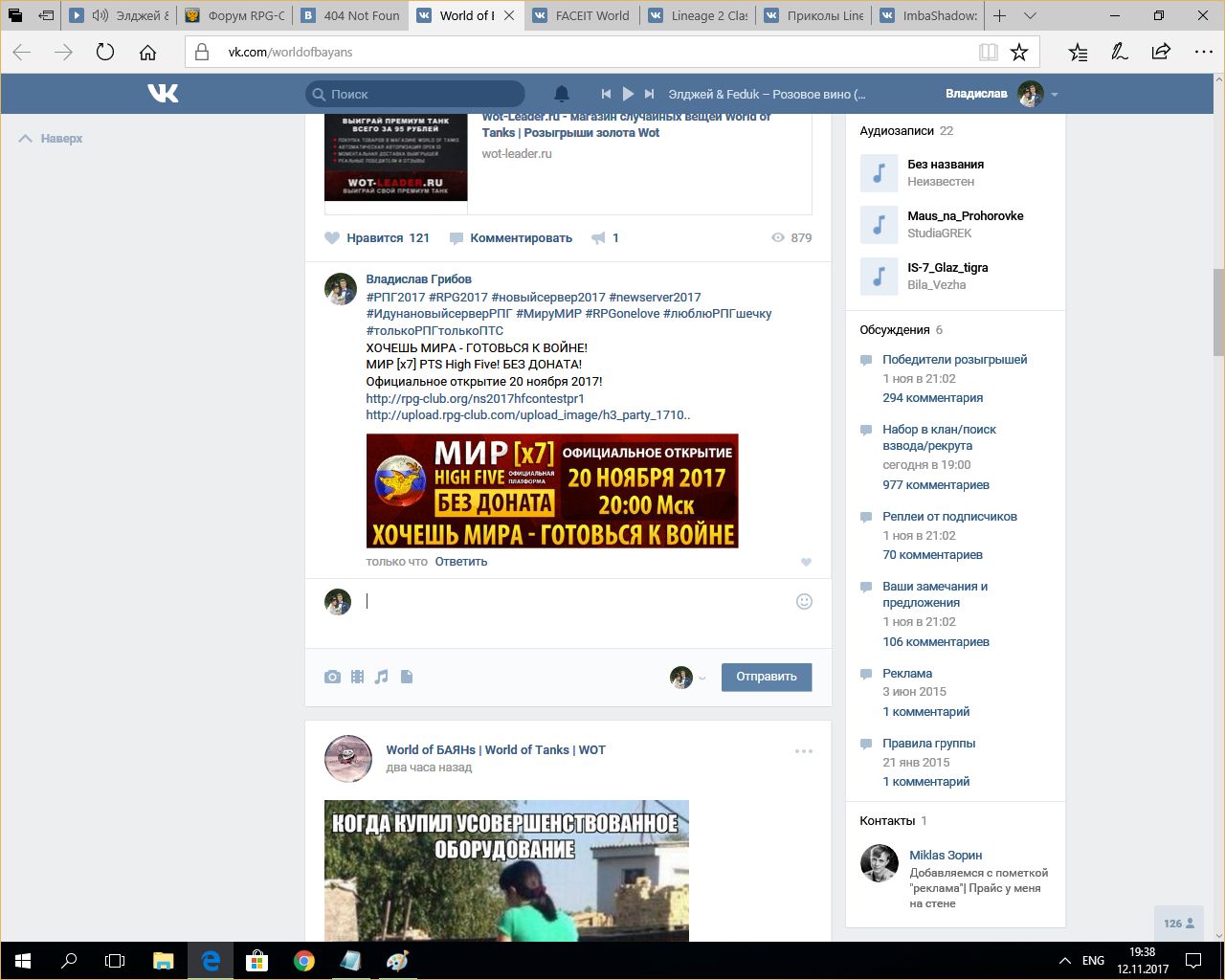Open the Edge favorites hub
The height and width of the screenshot is (980, 1225).
point(1078,52)
